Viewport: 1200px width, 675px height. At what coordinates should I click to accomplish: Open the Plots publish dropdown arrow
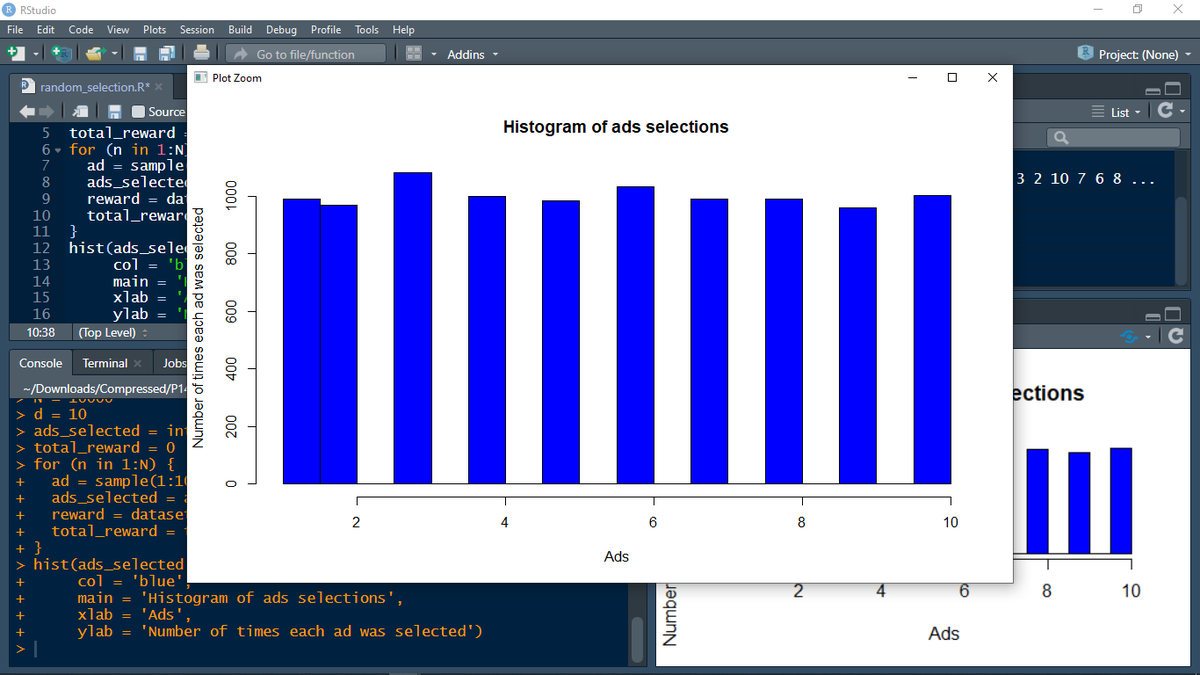pos(1146,338)
